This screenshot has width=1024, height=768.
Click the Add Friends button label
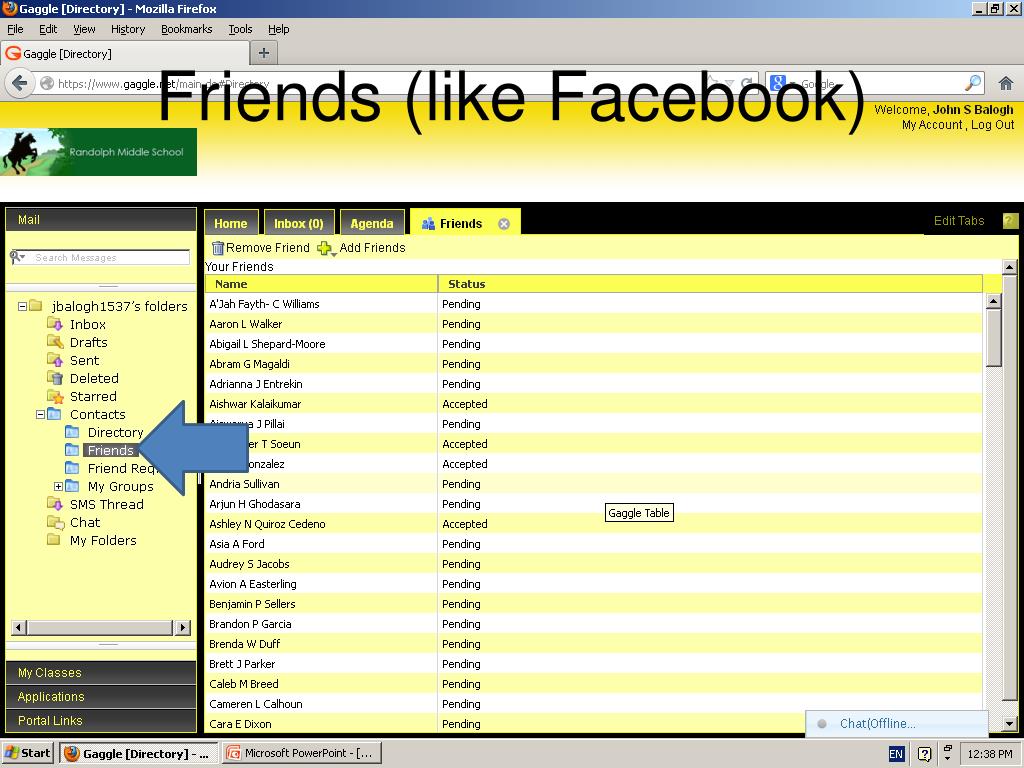pos(372,248)
